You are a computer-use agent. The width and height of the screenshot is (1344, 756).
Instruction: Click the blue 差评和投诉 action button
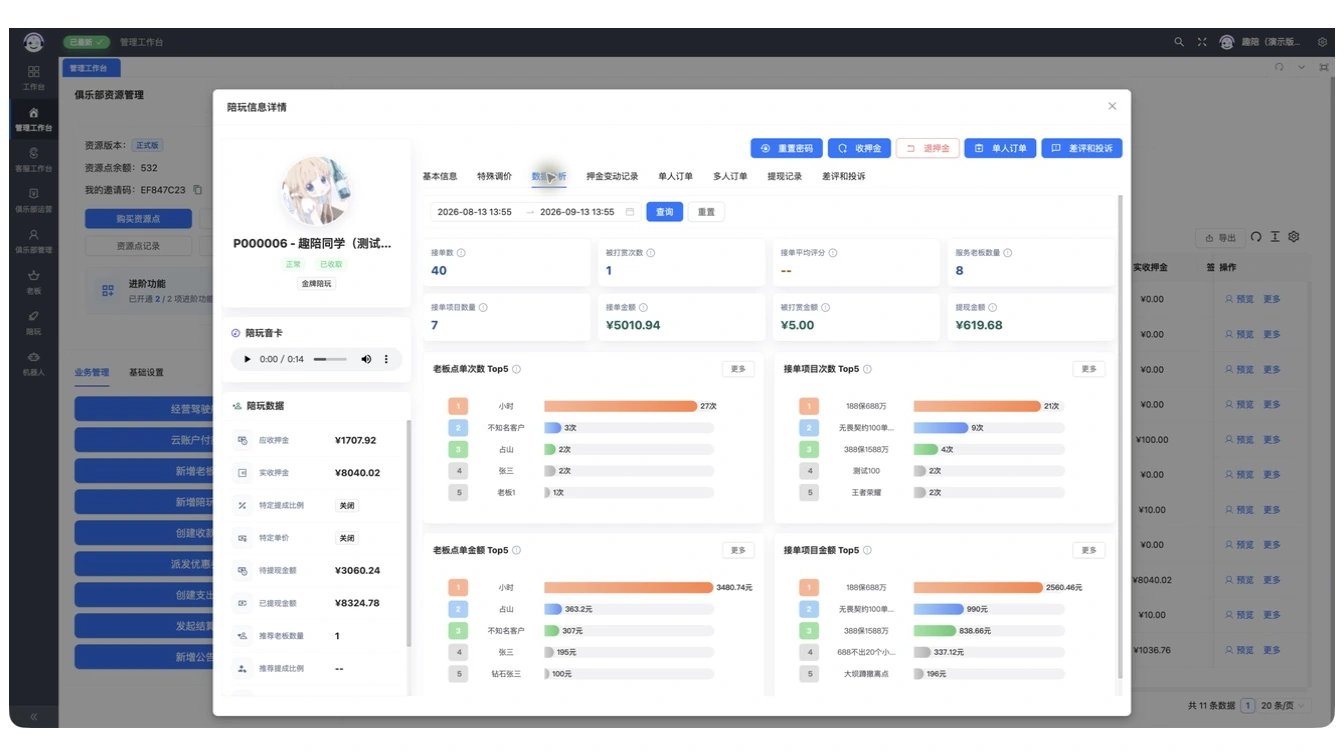[1082, 148]
